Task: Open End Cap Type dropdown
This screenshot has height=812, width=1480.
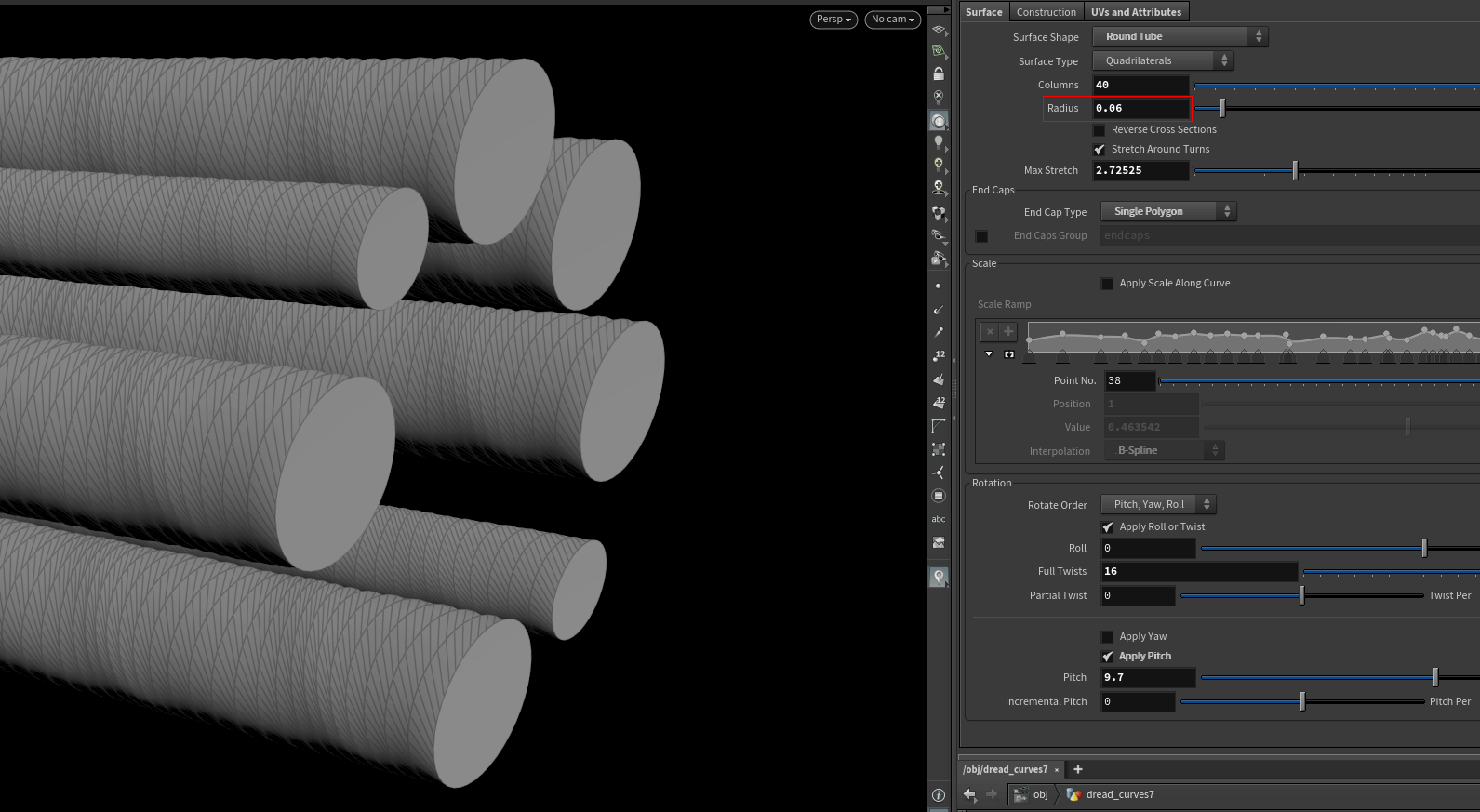Action: (1168, 212)
